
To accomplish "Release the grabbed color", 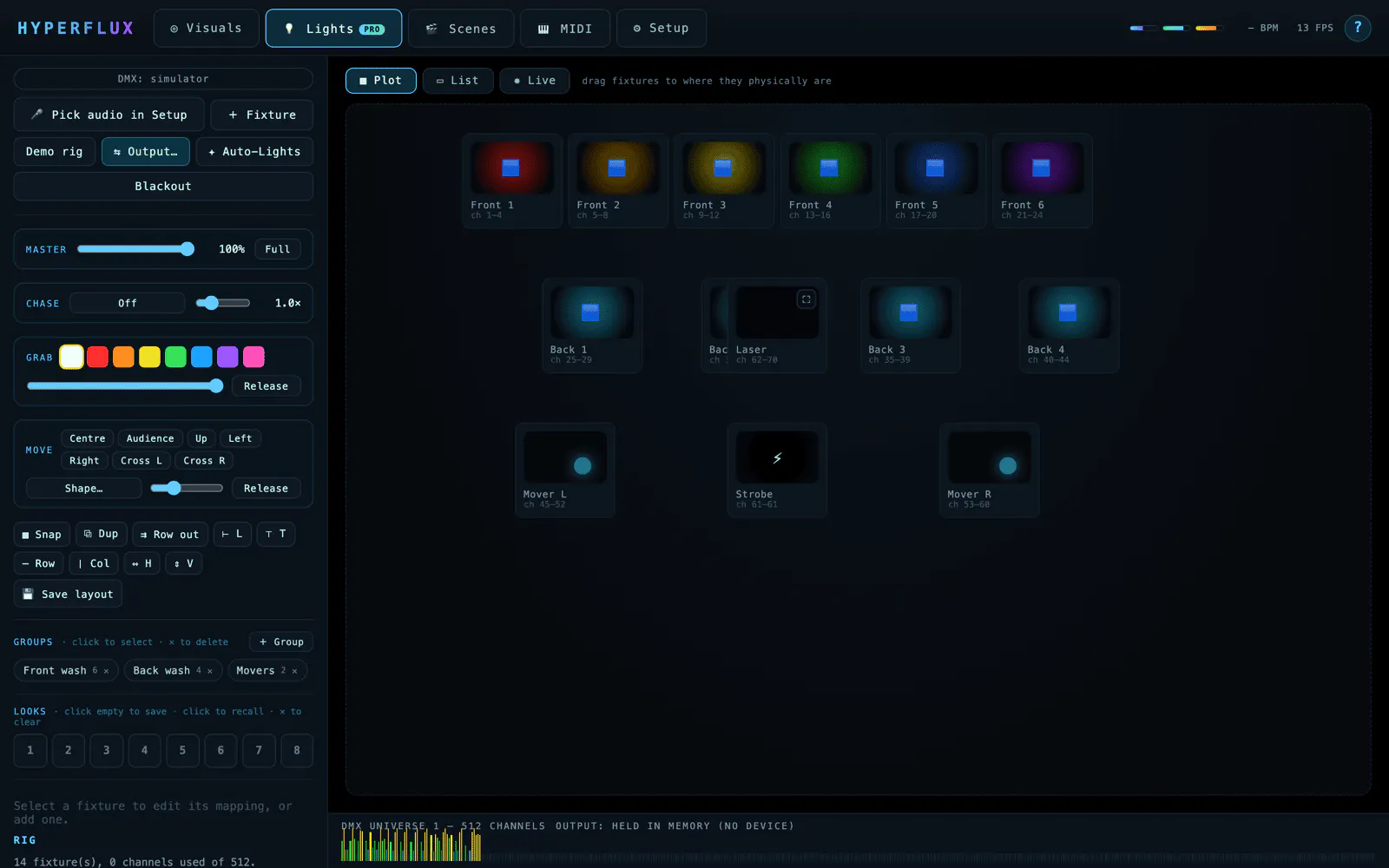I will (x=266, y=386).
